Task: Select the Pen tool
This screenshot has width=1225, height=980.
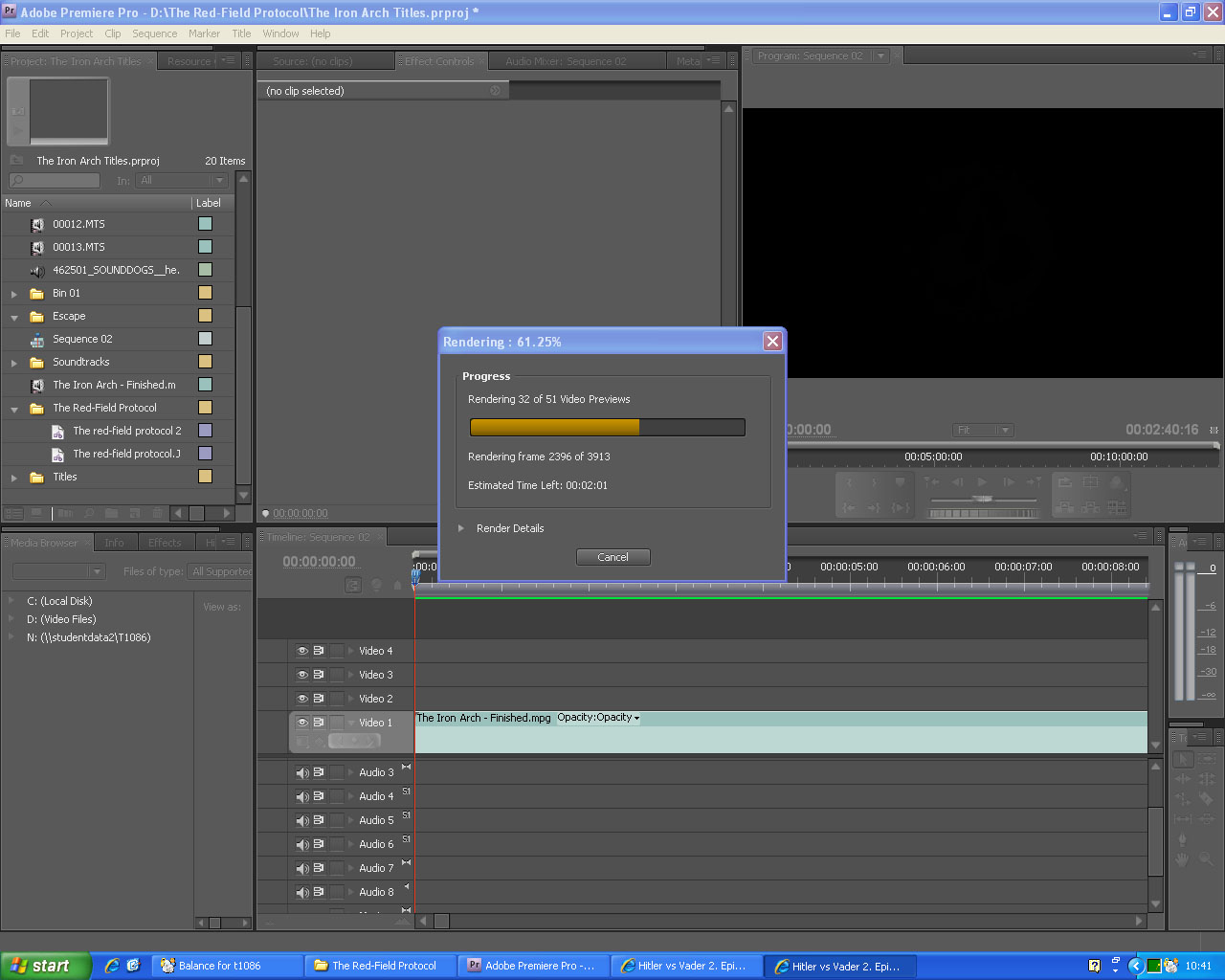Action: click(1183, 839)
